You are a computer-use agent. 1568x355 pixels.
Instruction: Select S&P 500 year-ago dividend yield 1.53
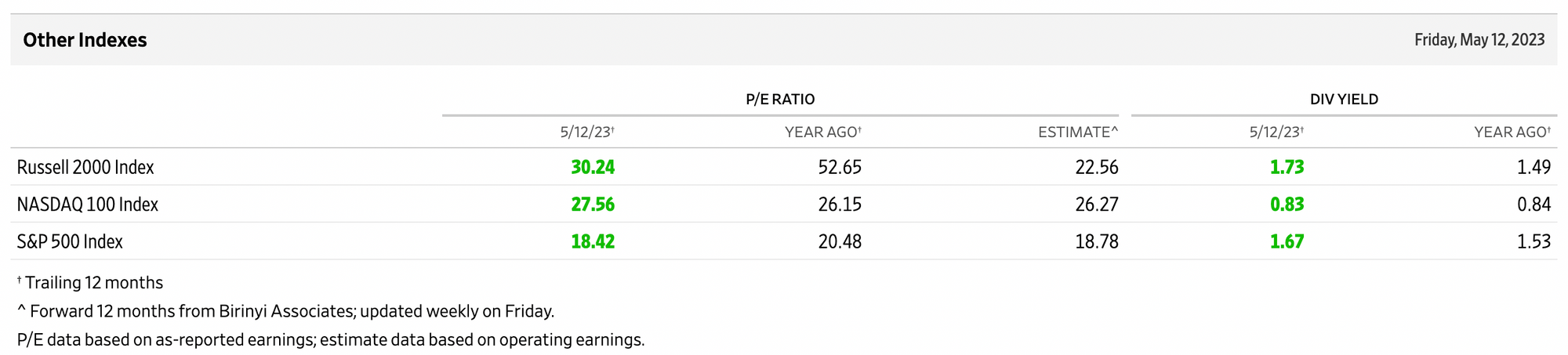1534,241
